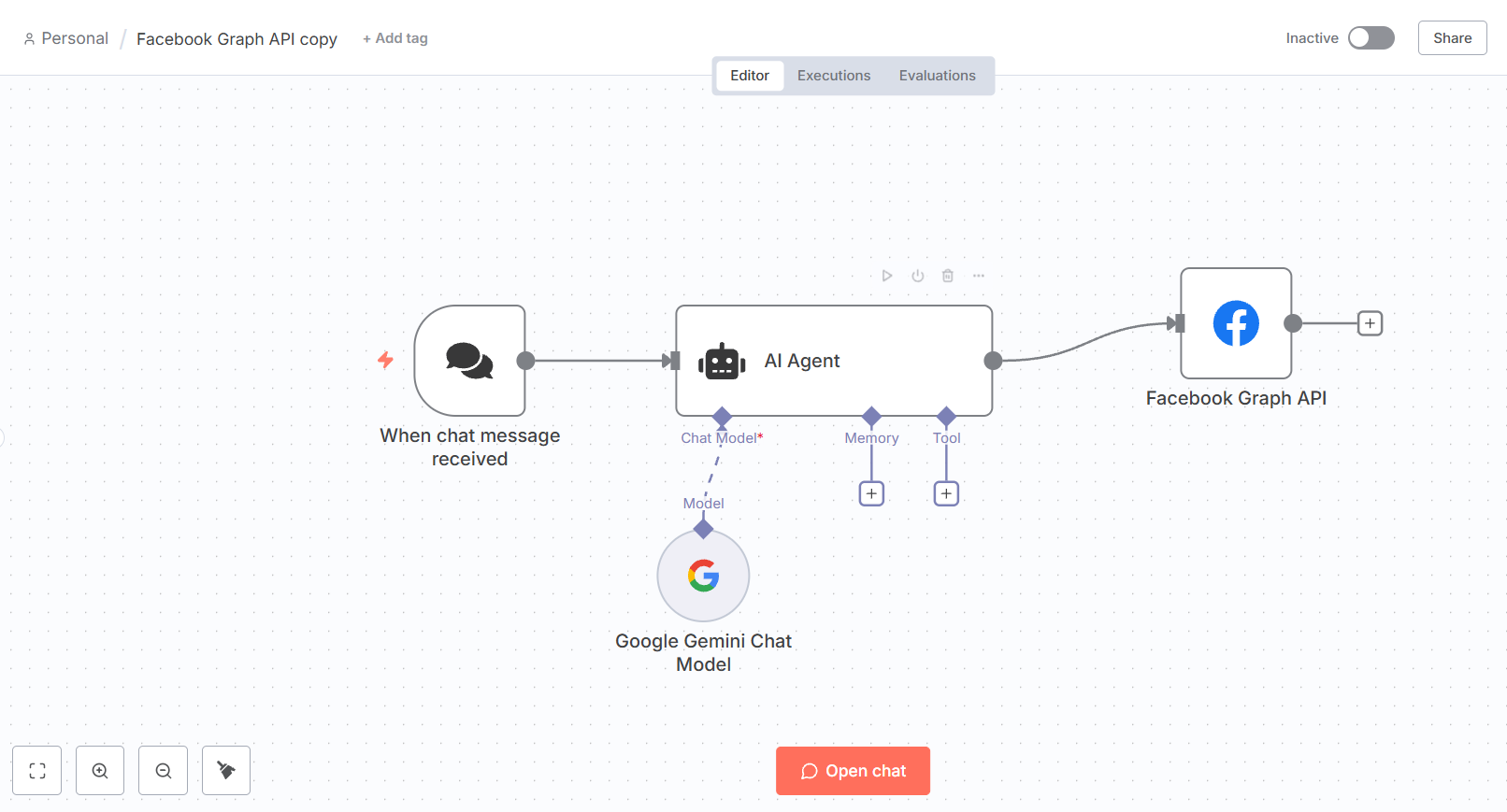
Task: Click the Inactive status label
Action: coord(1312,38)
